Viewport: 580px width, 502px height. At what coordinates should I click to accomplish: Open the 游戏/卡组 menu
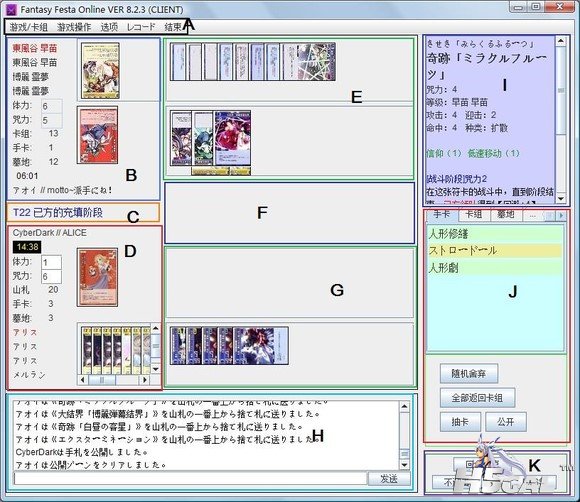28,27
